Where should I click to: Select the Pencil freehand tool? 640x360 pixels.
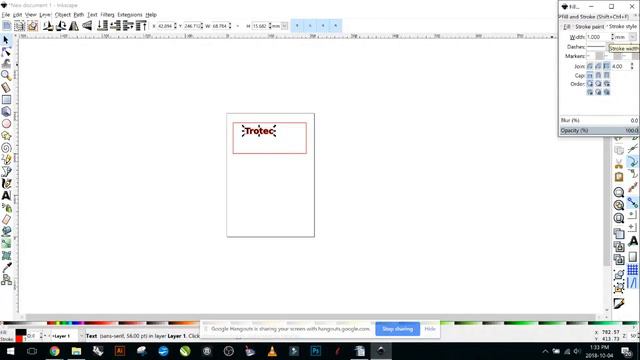pyautogui.click(x=6, y=160)
